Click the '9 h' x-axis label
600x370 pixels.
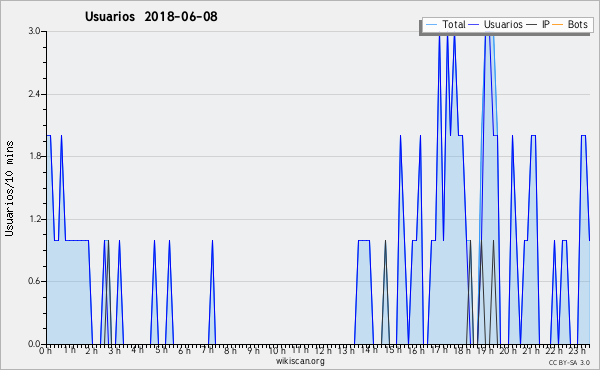click(253, 351)
